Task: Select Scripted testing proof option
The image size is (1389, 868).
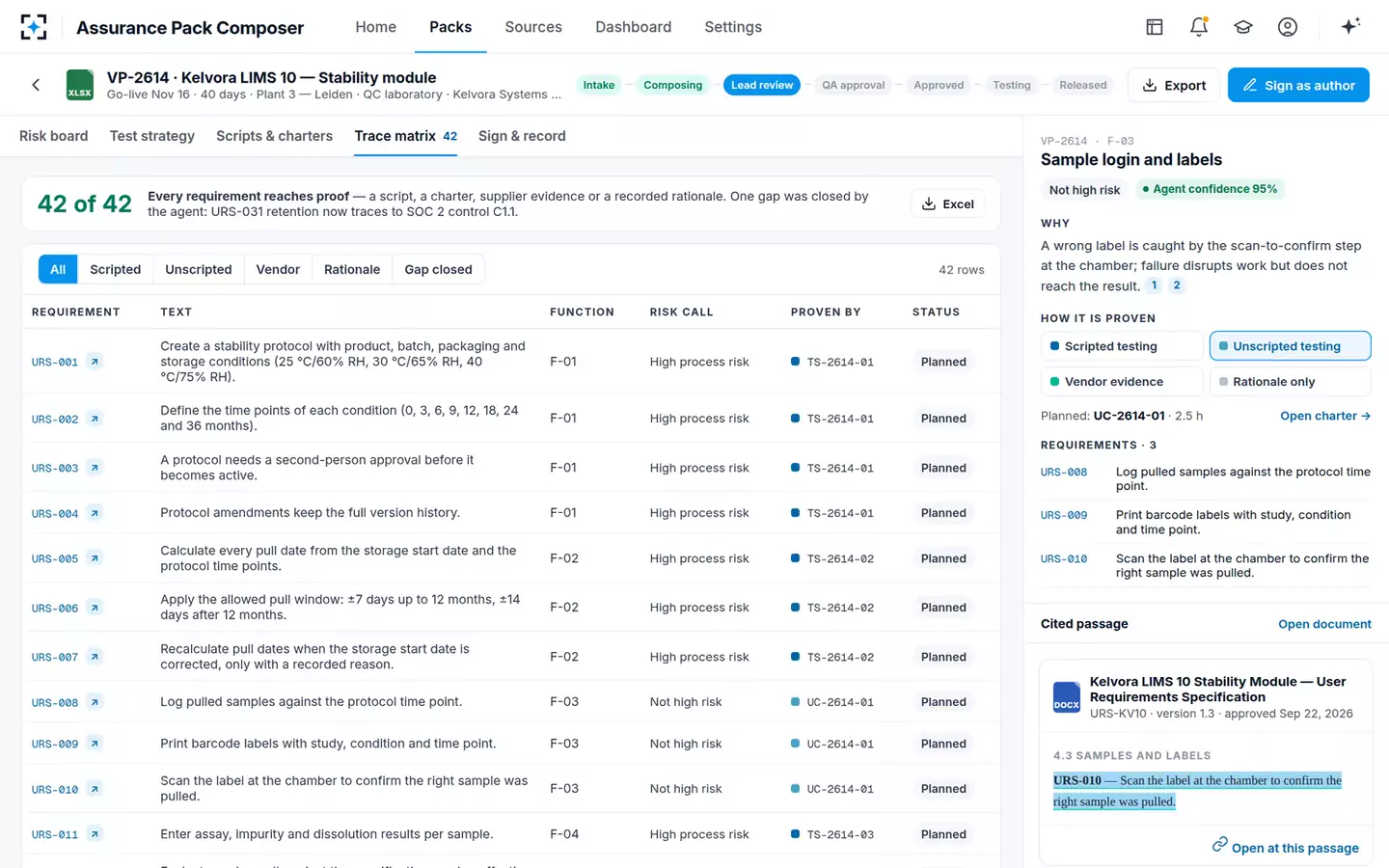Action: point(1122,346)
